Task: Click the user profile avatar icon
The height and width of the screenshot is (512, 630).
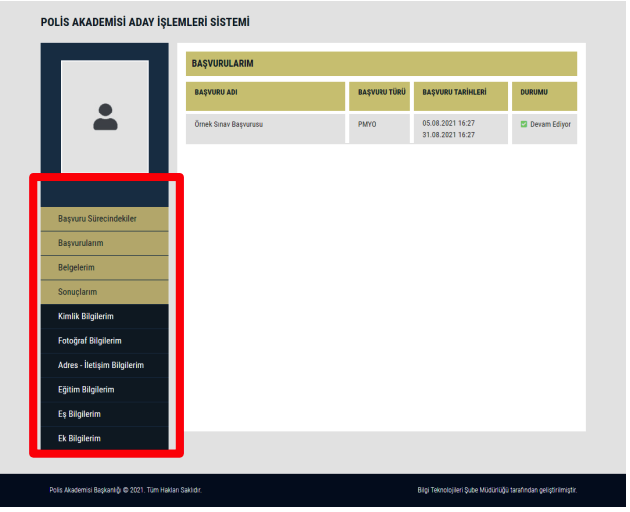Action: click(105, 117)
